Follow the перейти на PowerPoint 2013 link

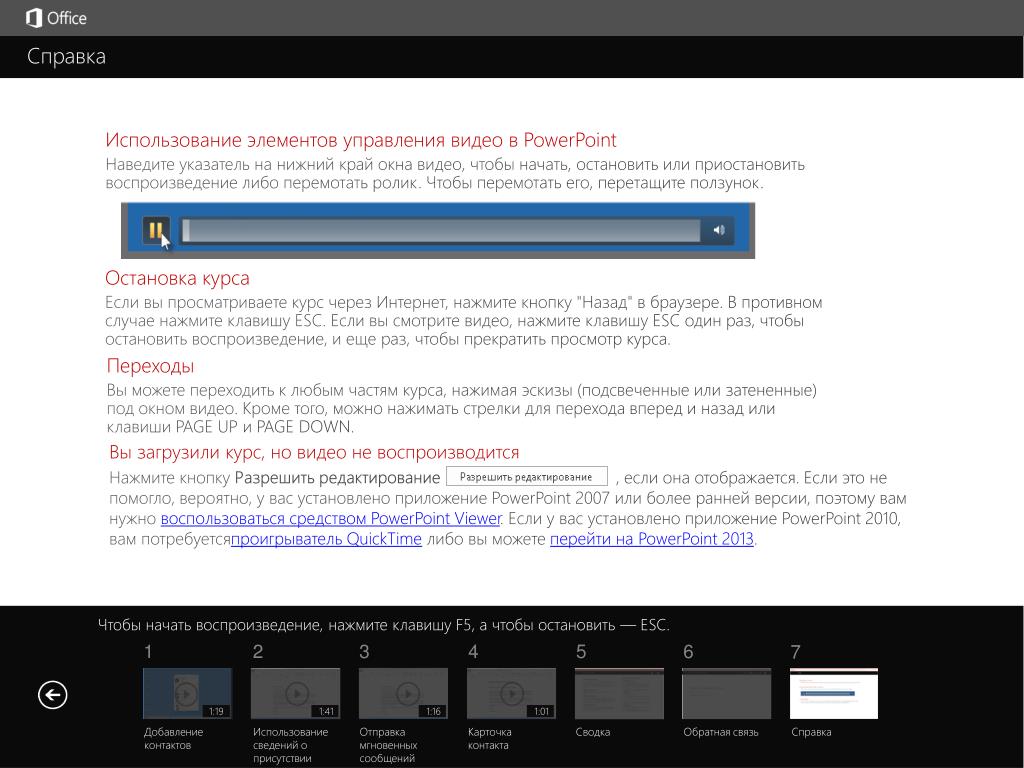tap(652, 539)
